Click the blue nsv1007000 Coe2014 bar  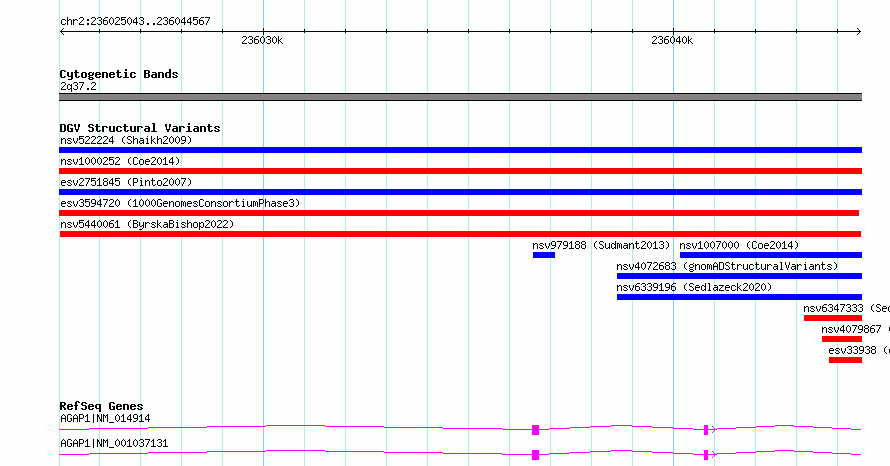pos(771,255)
